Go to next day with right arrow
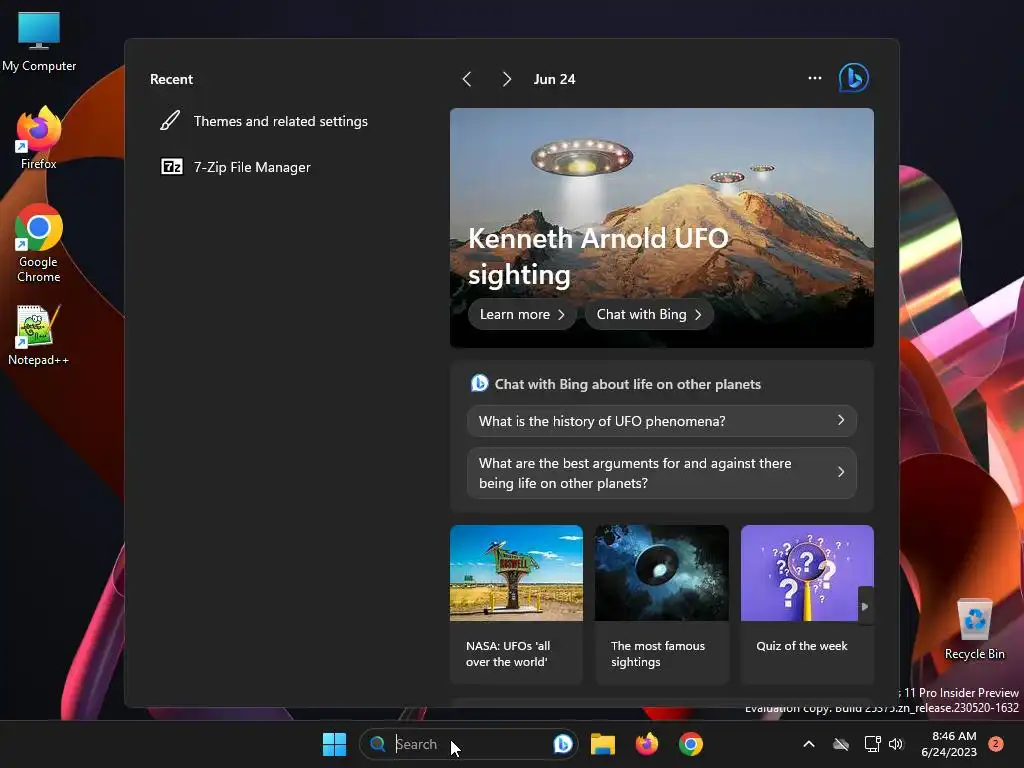1024x768 pixels. click(506, 79)
